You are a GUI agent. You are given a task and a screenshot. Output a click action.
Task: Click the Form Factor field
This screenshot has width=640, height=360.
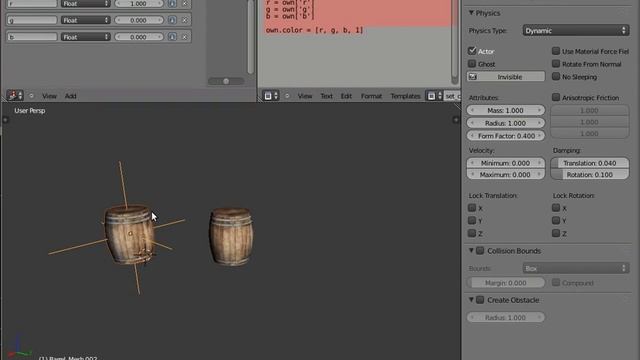506,136
